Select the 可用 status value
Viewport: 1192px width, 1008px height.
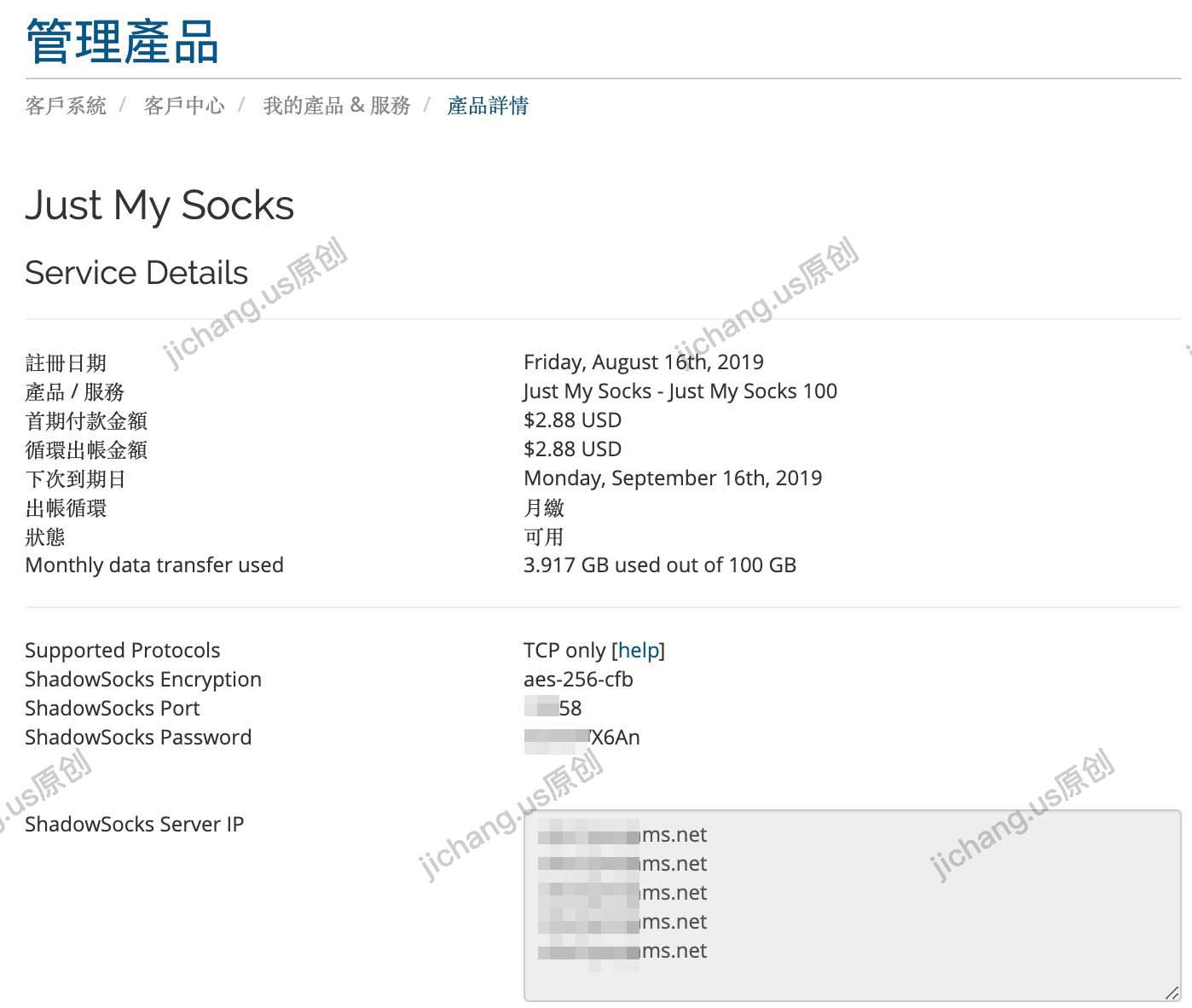544,537
